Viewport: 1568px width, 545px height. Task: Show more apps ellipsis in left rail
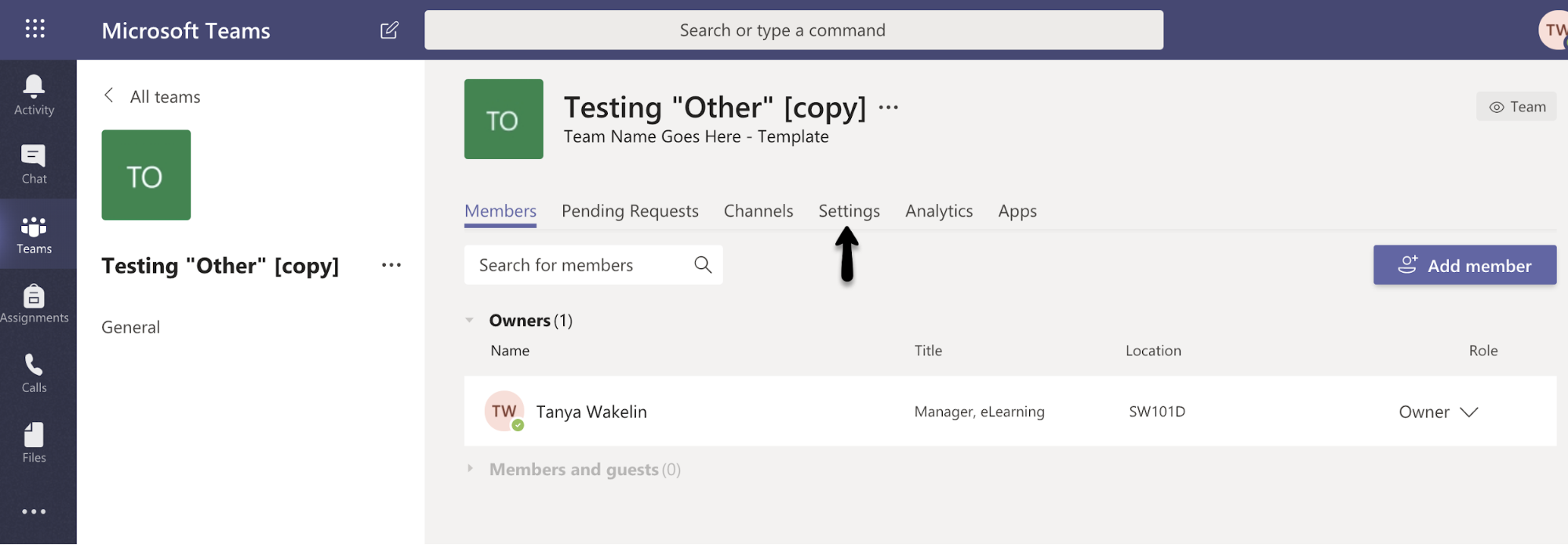click(35, 511)
